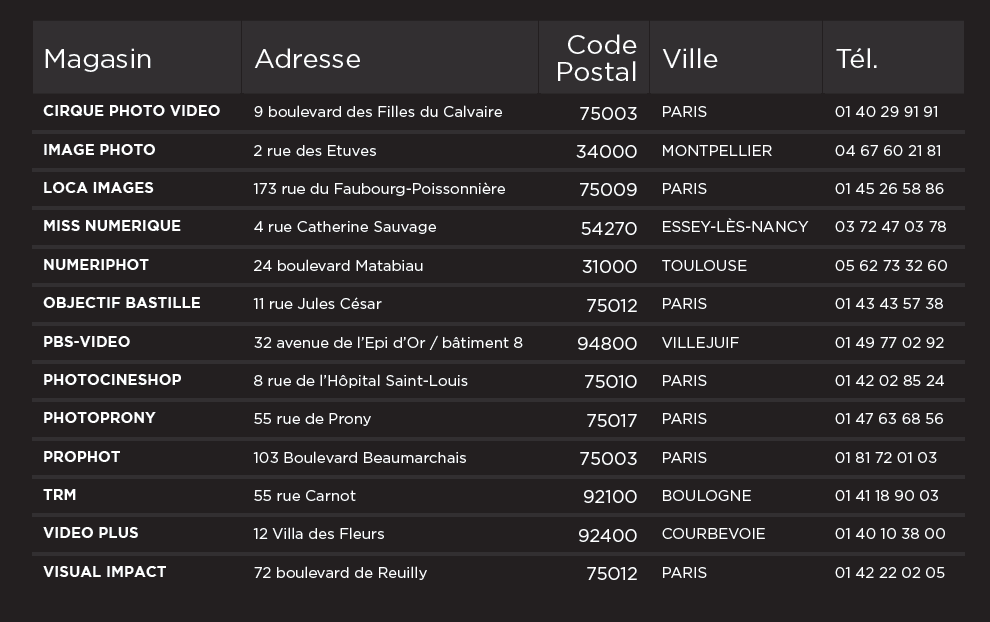The height and width of the screenshot is (622, 990).
Task: Select the CIRQUE PHOTO VIDEO store name
Action: click(x=131, y=111)
